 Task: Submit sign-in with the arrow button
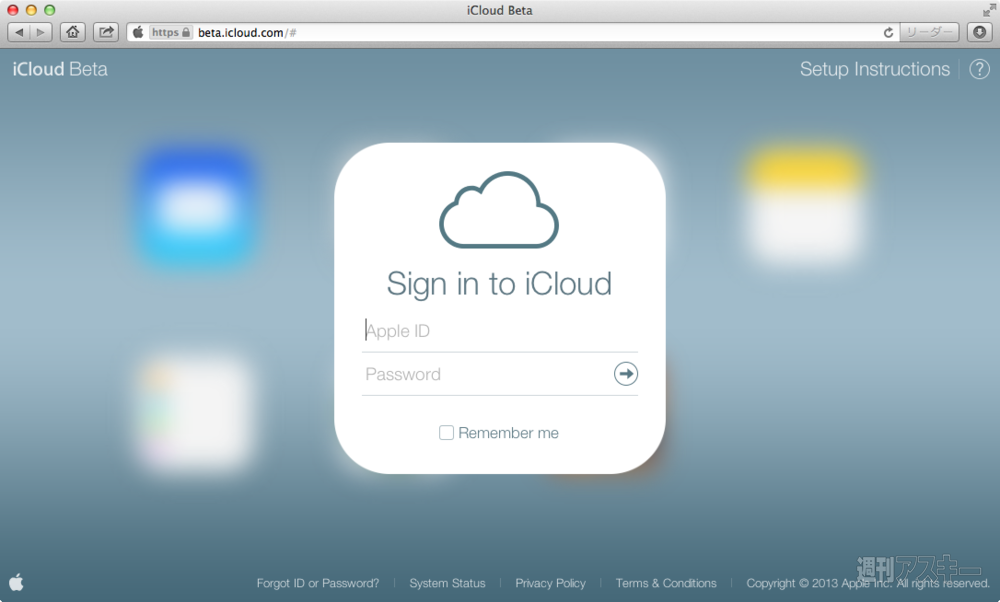pos(626,374)
